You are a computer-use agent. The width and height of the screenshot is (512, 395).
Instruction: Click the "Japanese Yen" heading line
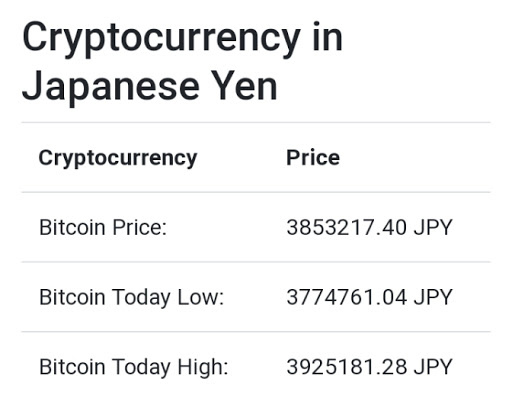(150, 88)
